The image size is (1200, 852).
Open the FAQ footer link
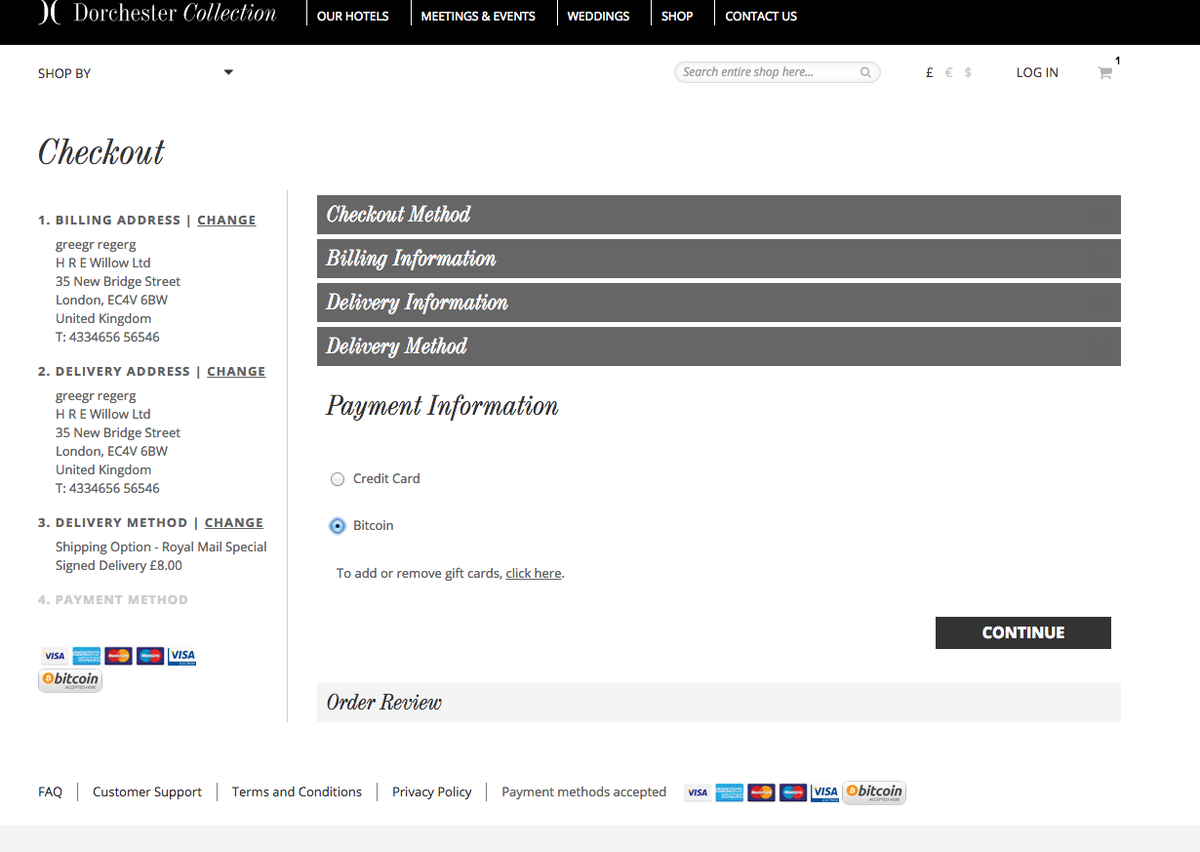50,792
